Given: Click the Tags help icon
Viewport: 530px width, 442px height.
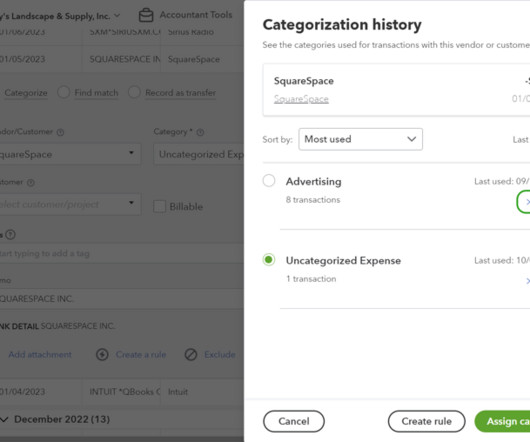Looking at the screenshot, I should point(10,234).
